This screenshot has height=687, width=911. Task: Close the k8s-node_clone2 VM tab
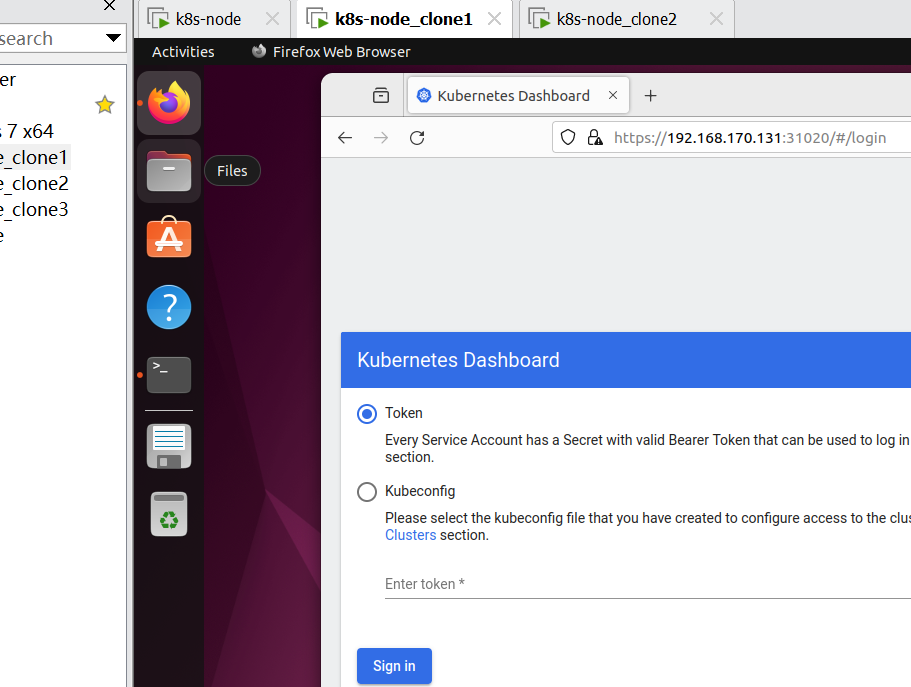pos(716,19)
